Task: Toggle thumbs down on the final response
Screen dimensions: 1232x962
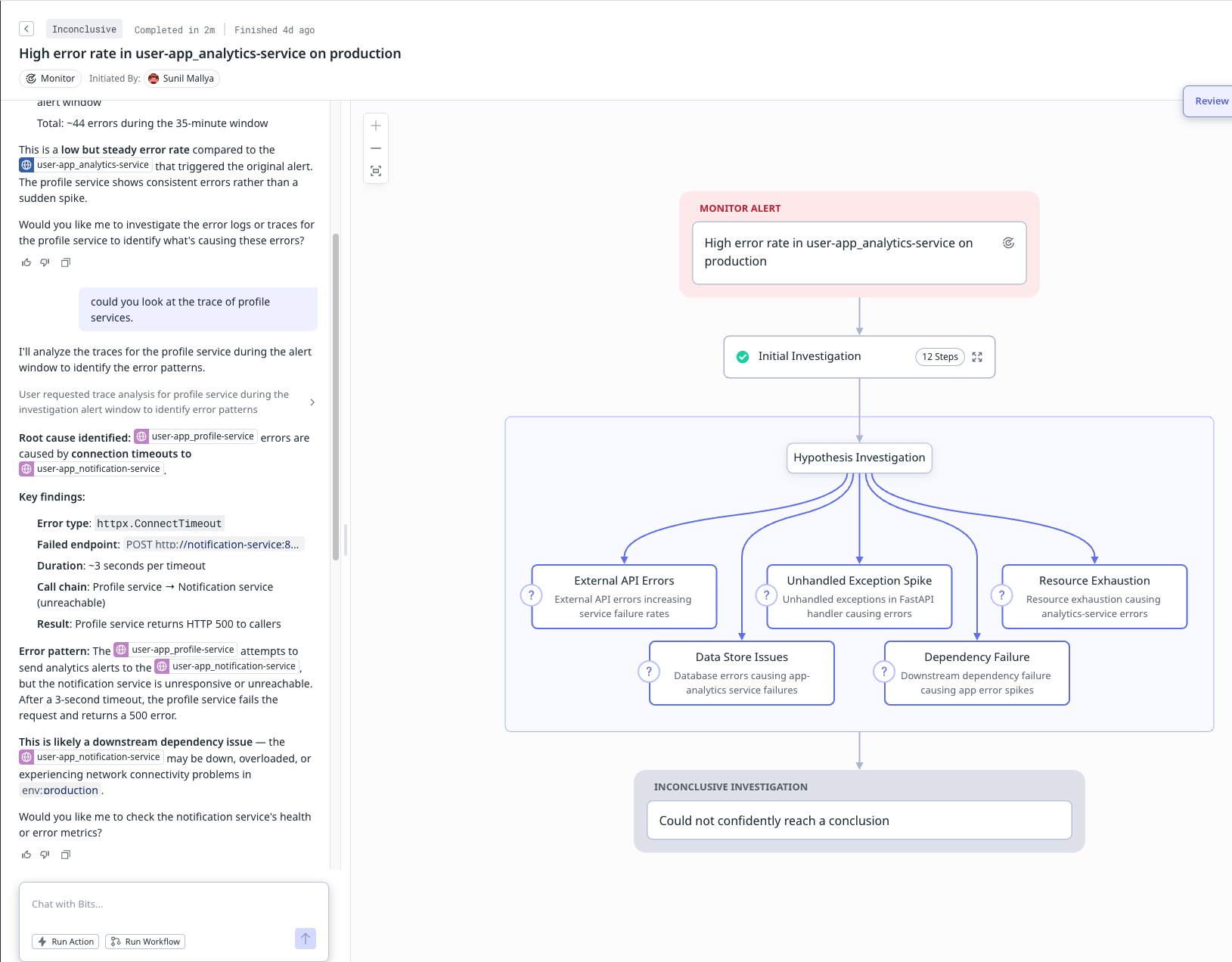Action: (44, 854)
